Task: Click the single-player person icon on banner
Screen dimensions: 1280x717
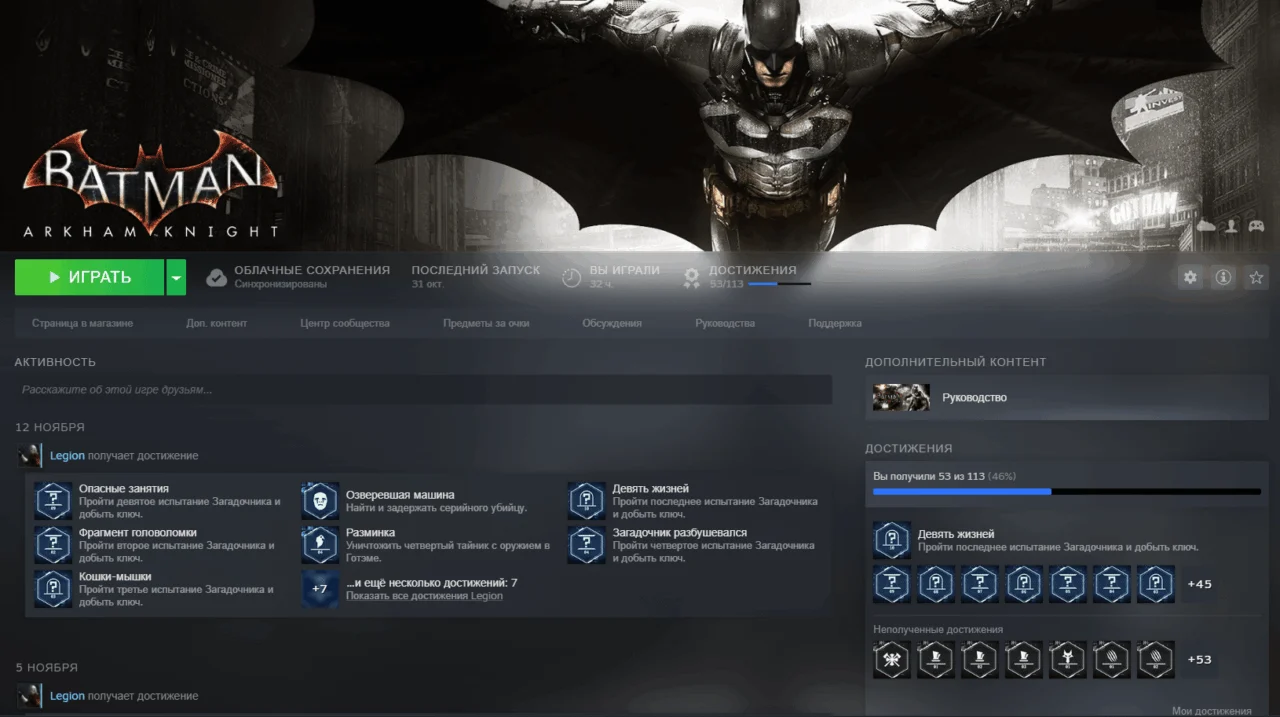Action: (1232, 226)
